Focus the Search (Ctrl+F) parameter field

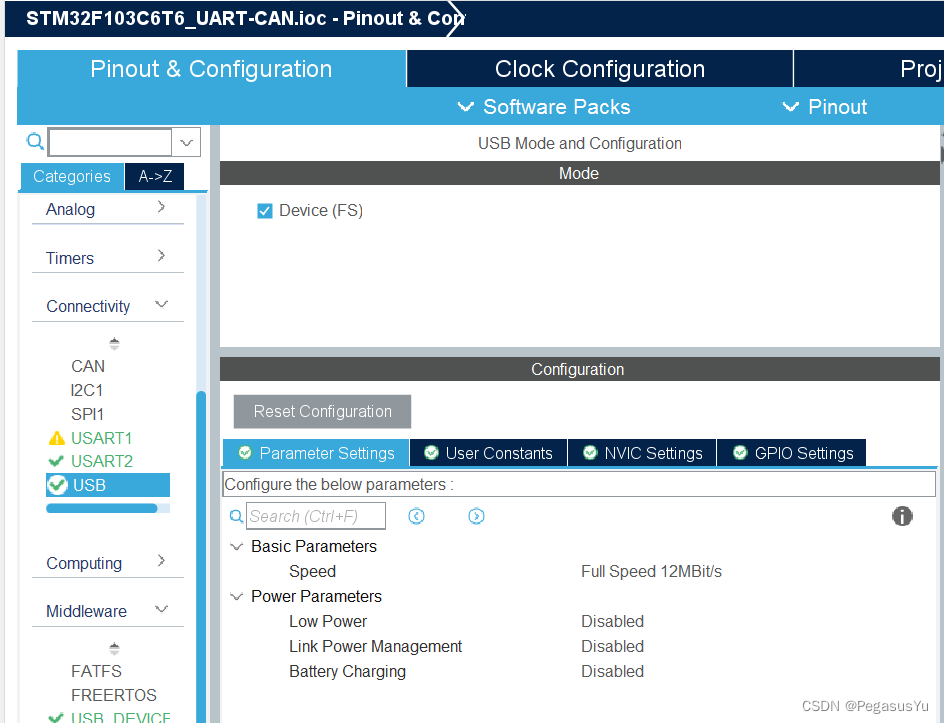pos(315,516)
